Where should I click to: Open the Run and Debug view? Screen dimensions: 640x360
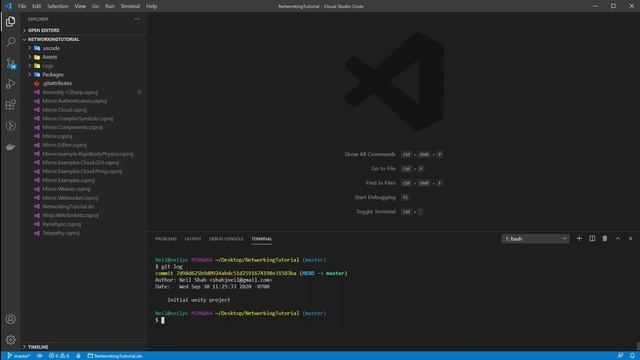click(11, 84)
